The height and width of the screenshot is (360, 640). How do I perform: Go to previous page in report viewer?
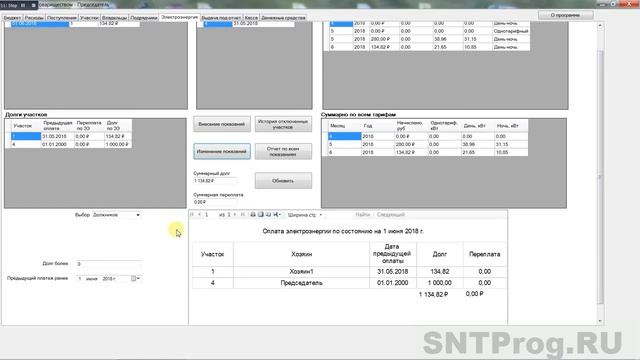click(200, 214)
